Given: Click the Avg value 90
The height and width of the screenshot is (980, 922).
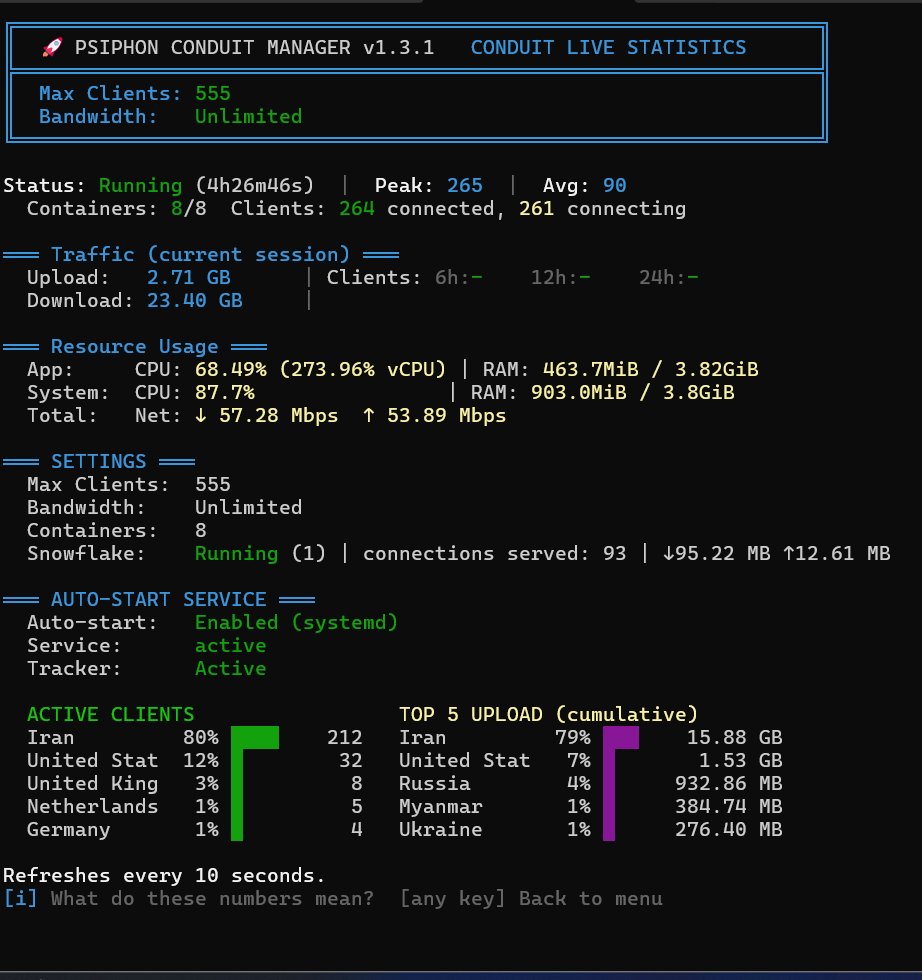Looking at the screenshot, I should [614, 186].
